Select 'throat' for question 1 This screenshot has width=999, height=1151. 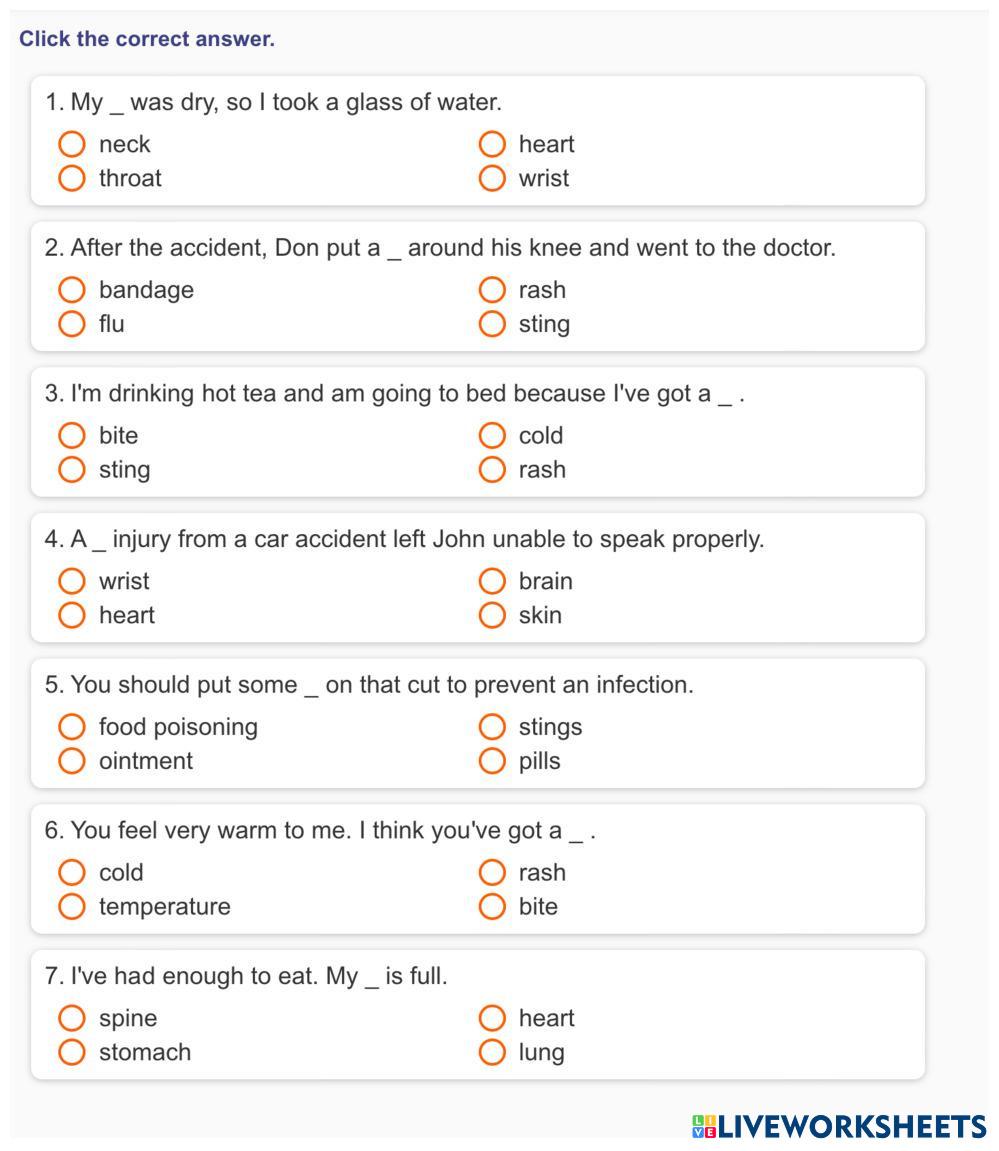72,178
